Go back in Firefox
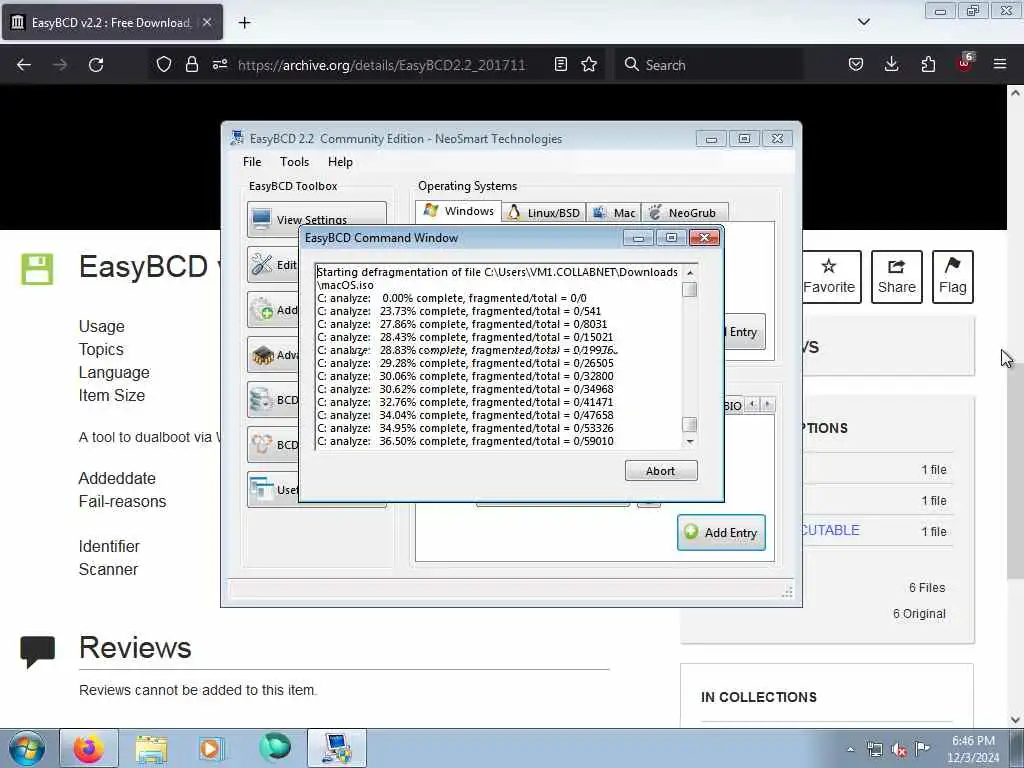Viewport: 1024px width, 768px height. (24, 65)
